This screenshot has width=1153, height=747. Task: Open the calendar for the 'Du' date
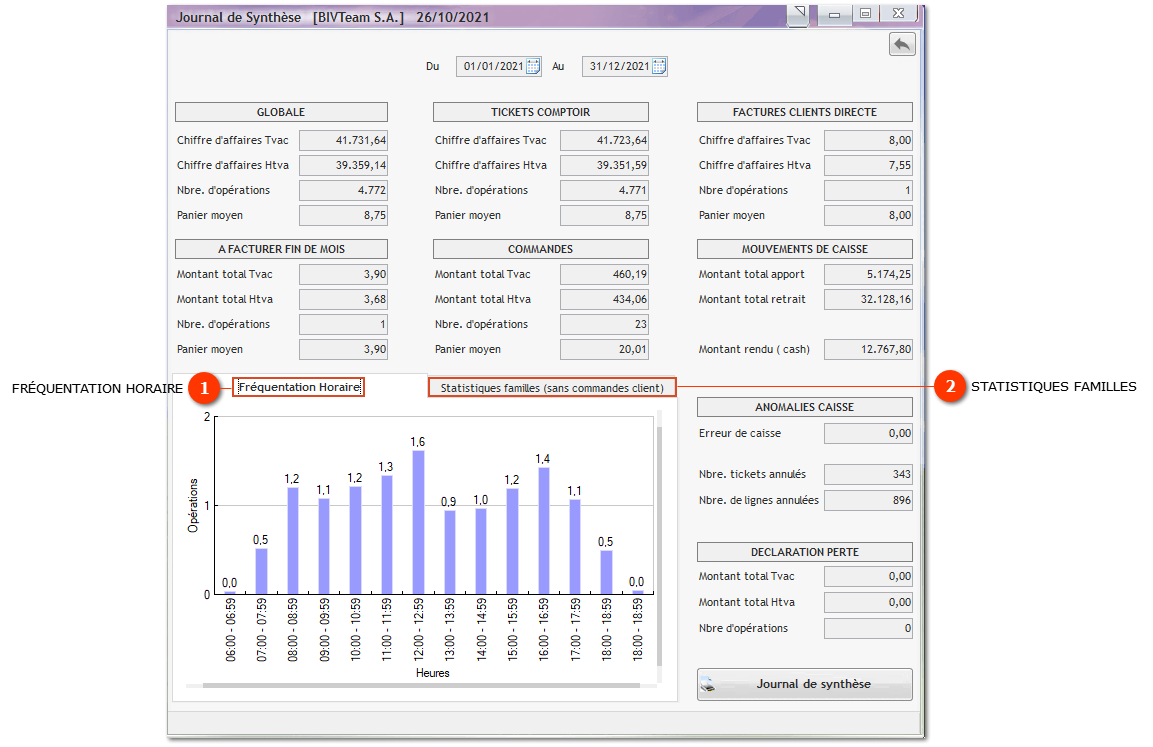tap(533, 67)
